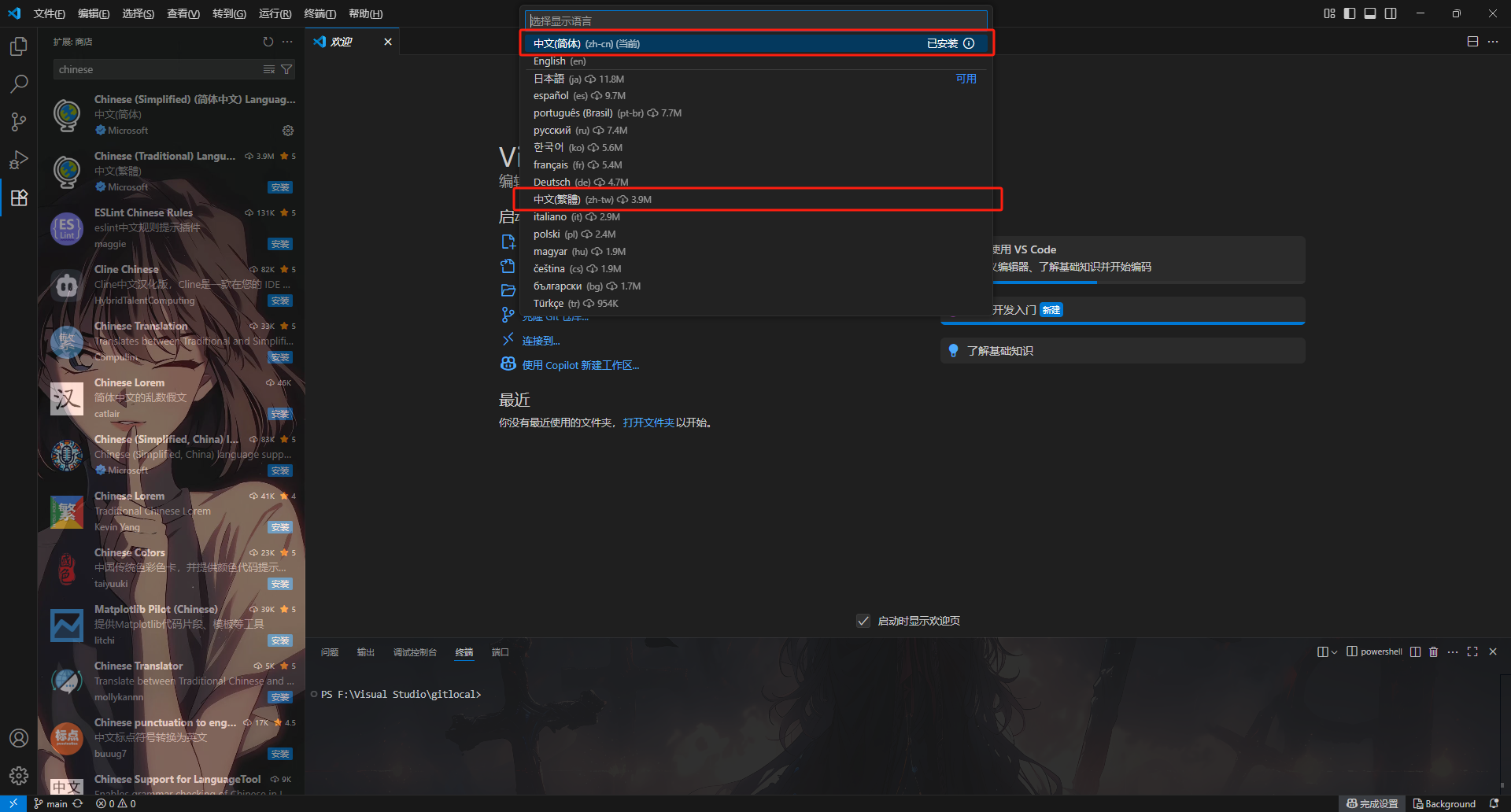
Task: Open the Accounts menu icon
Action: [19, 738]
